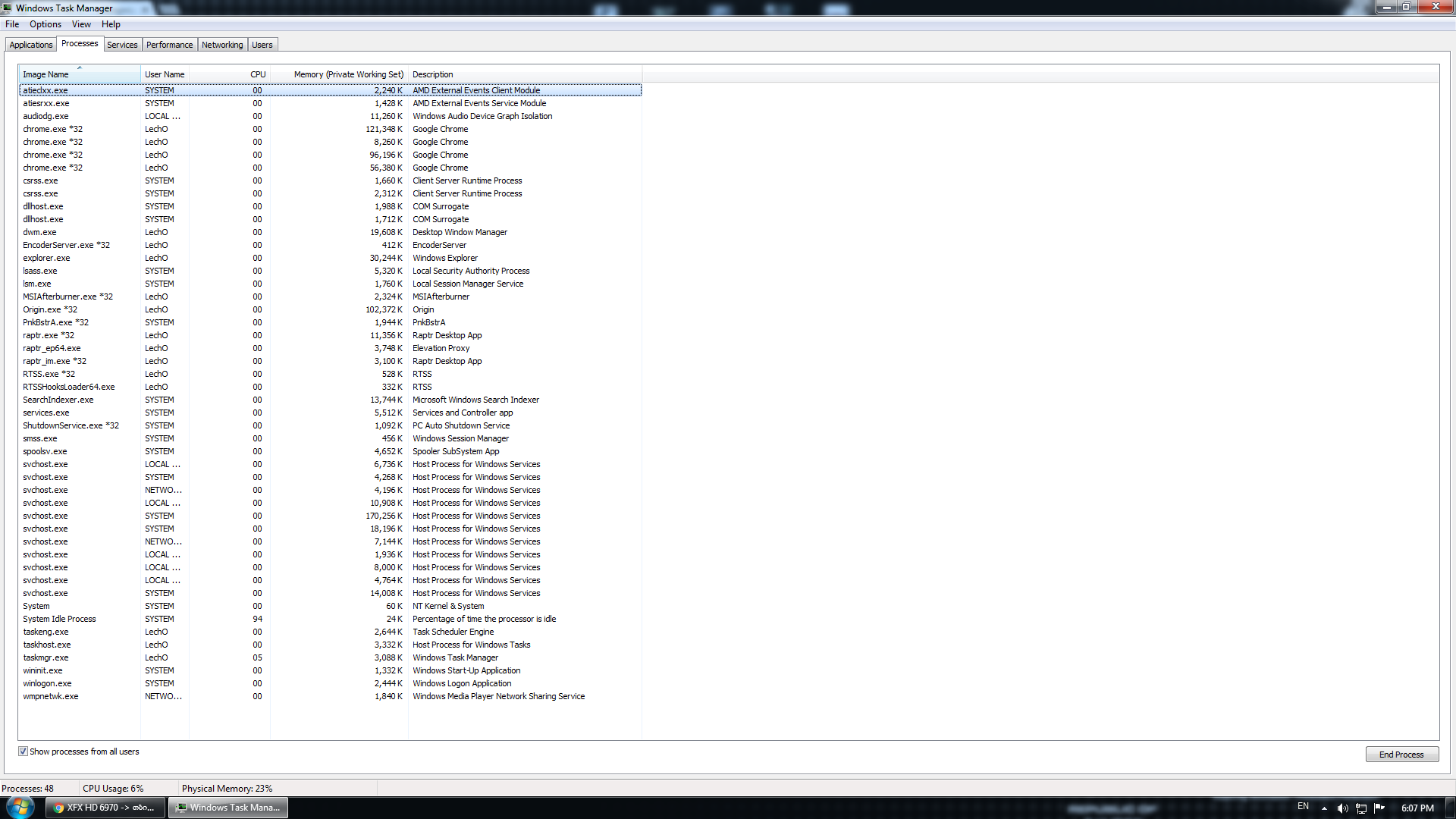Click the network connection tray icon

(1361, 808)
